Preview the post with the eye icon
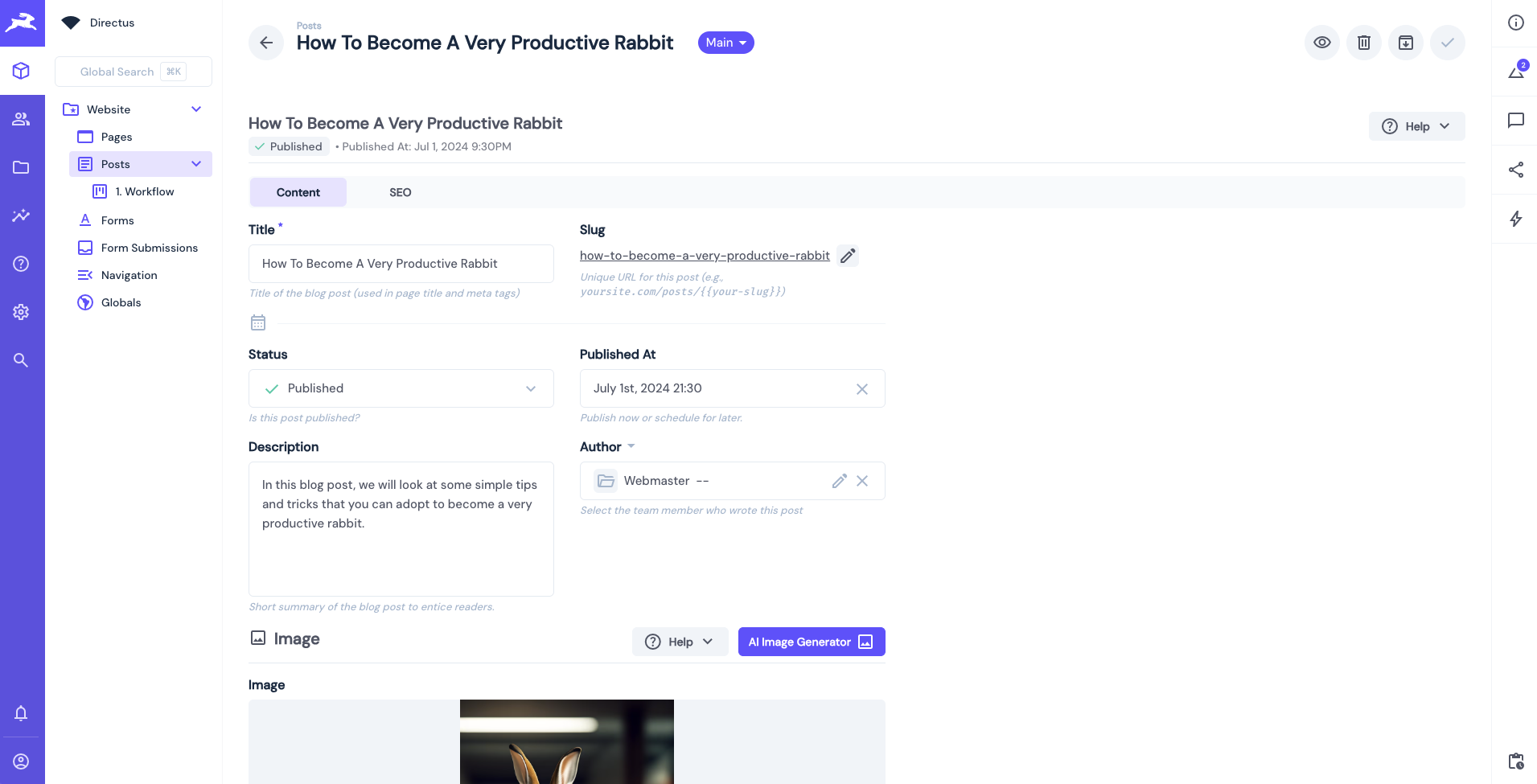1537x784 pixels. click(x=1322, y=43)
